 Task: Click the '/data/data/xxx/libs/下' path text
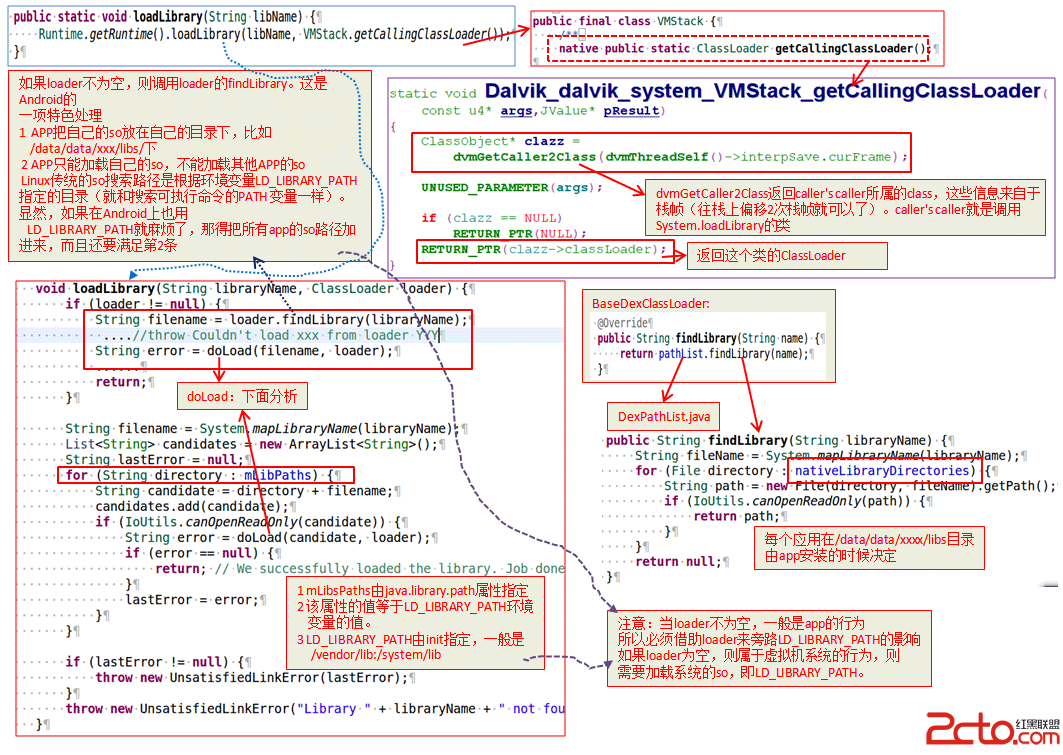click(x=94, y=148)
